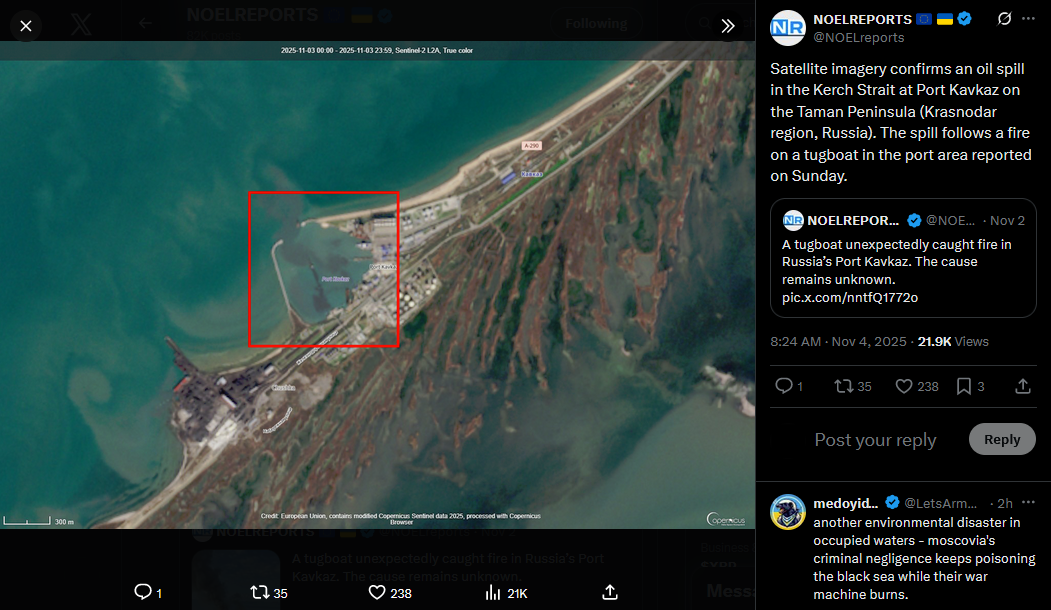
Task: Open more options on medoyid reply
Action: 1028,502
